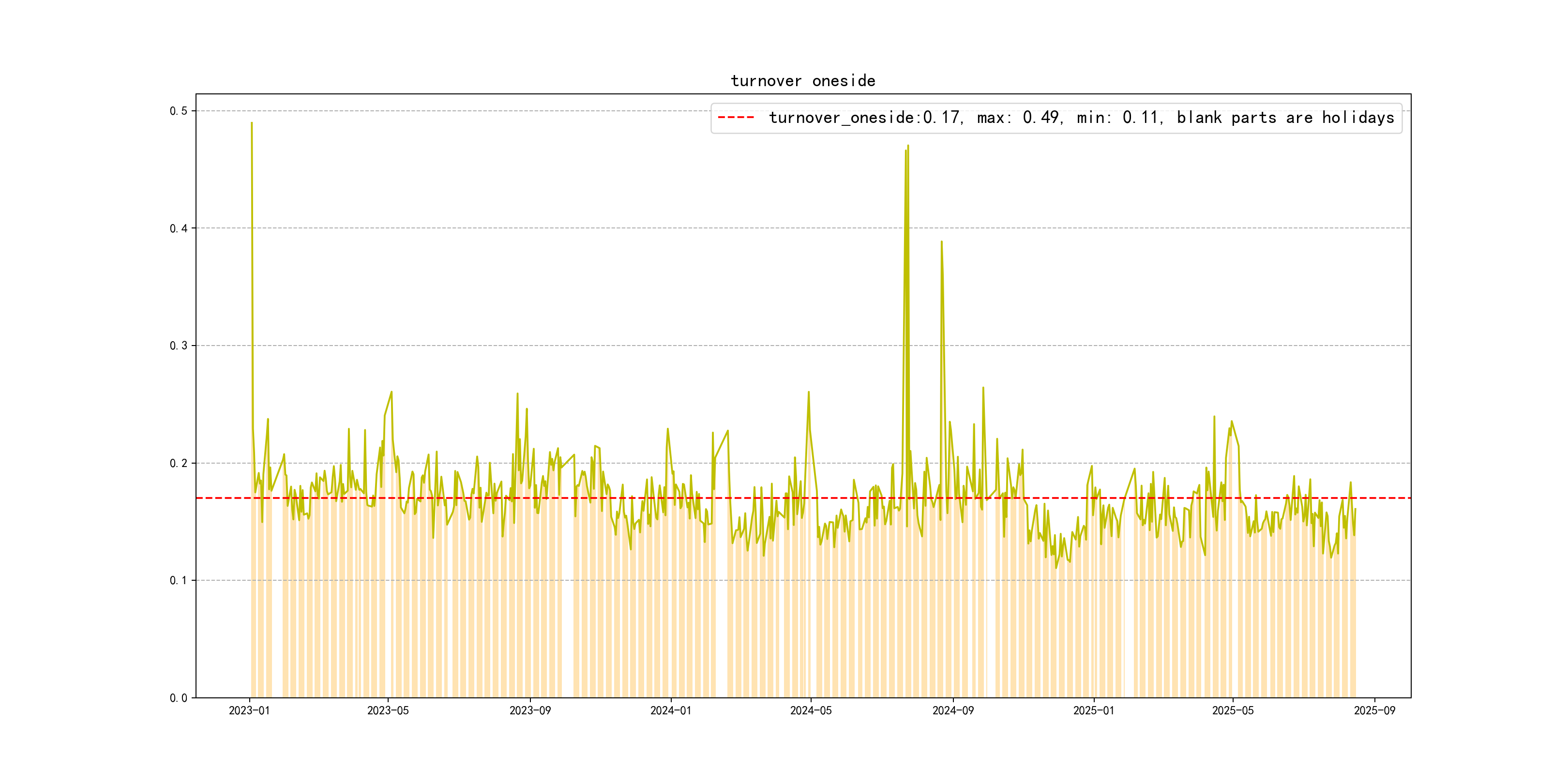Click the 2024-09 x-axis date label
The width and height of the screenshot is (1568, 784).
pos(952,710)
